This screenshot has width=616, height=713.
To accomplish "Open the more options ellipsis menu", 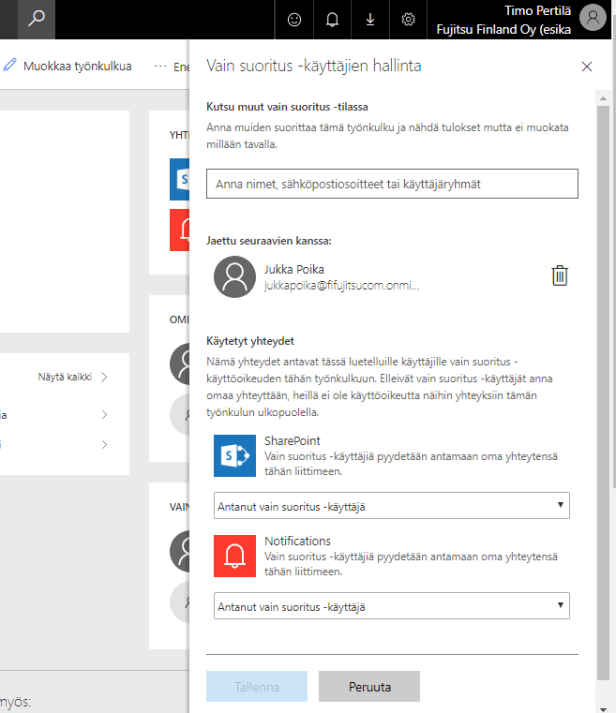I will (161, 66).
